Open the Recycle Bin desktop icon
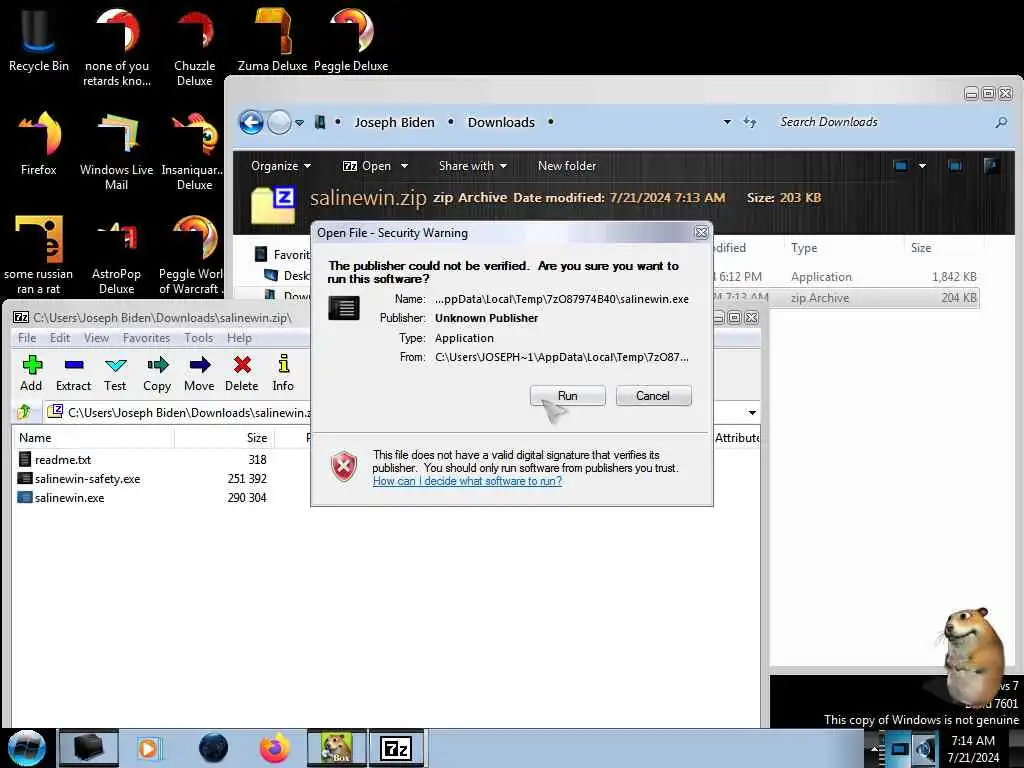Viewport: 1024px width, 768px height. 39,39
